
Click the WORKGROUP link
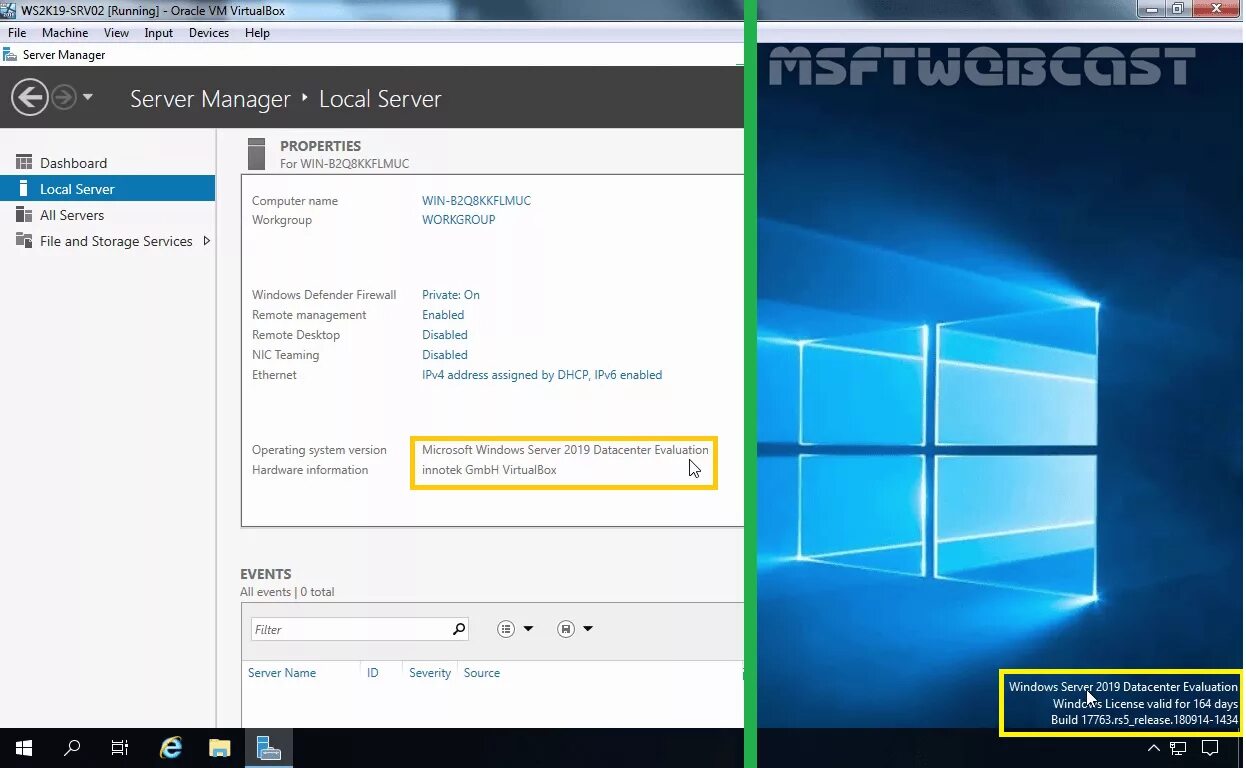tap(458, 220)
